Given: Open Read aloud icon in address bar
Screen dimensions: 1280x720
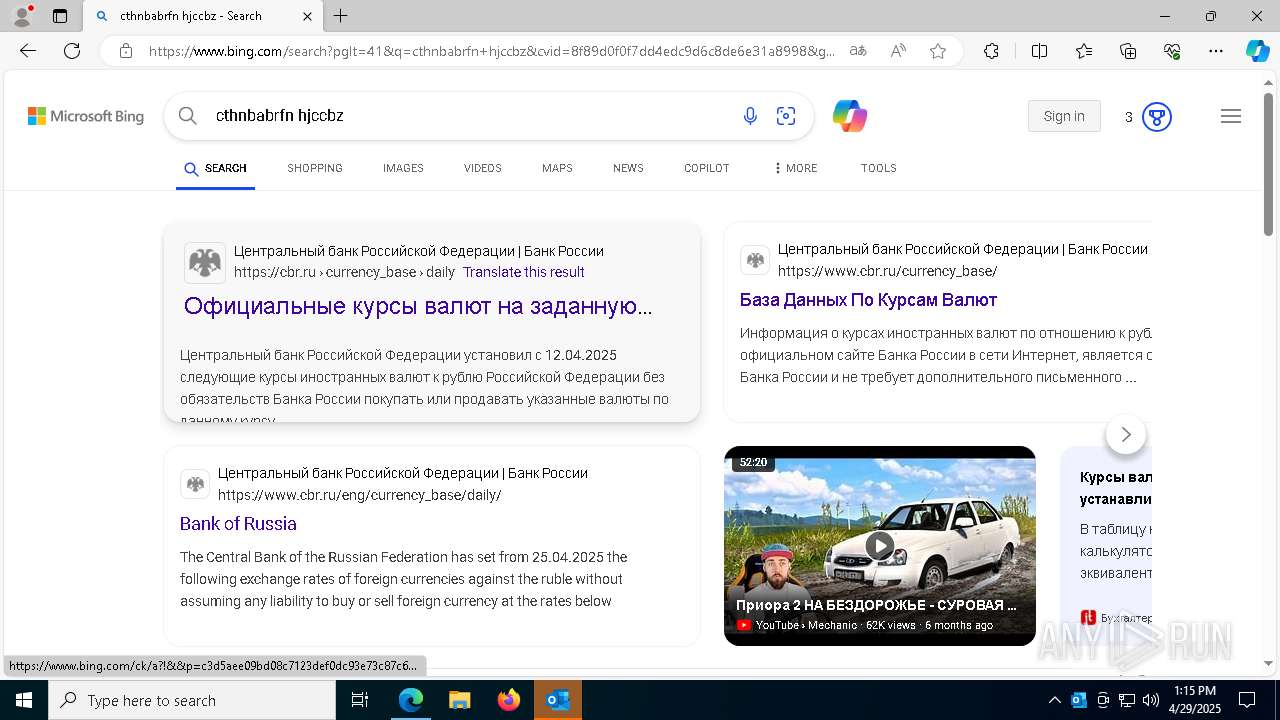Looking at the screenshot, I should click(x=898, y=51).
